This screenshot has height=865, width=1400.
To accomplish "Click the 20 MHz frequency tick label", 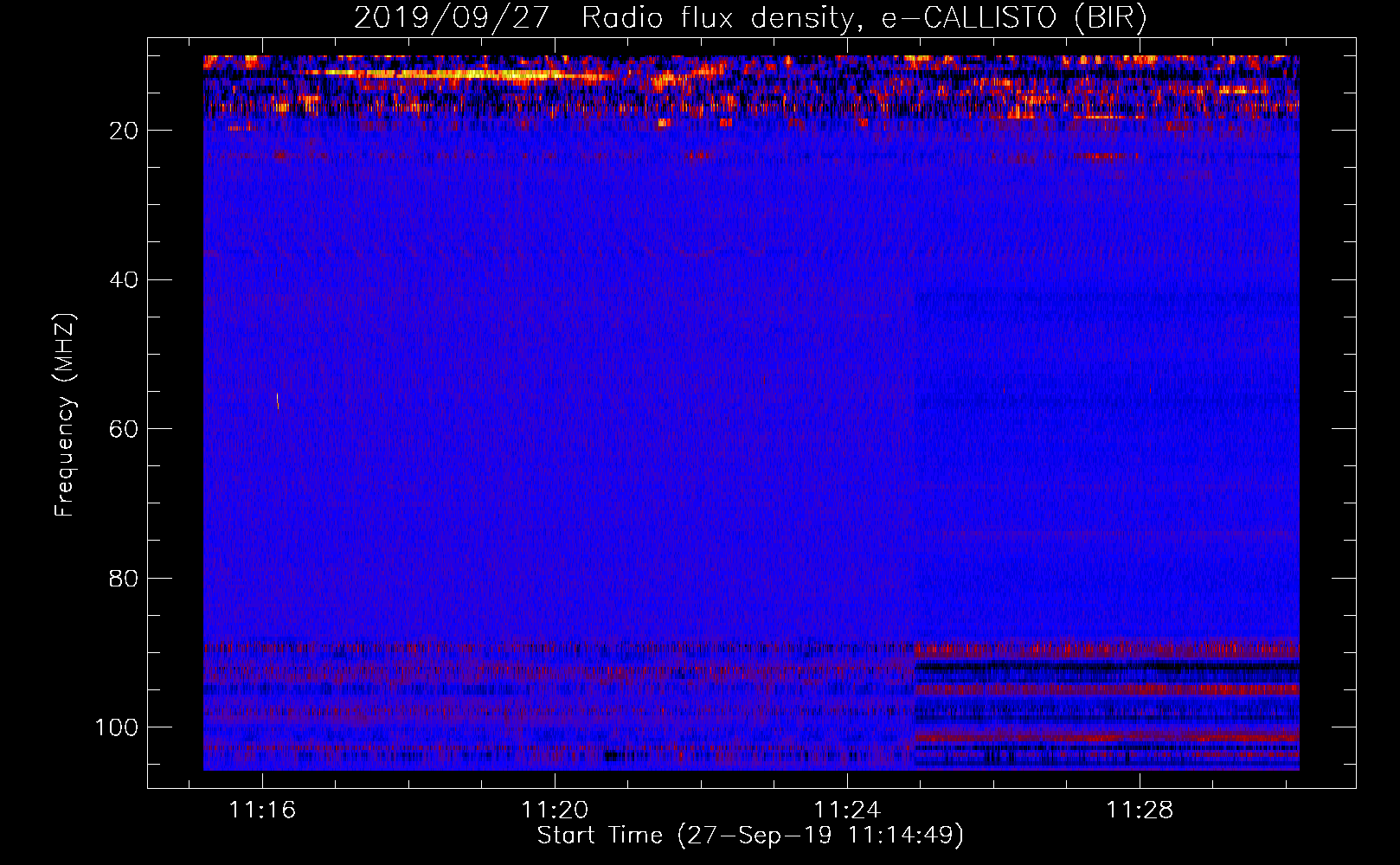I will [124, 131].
